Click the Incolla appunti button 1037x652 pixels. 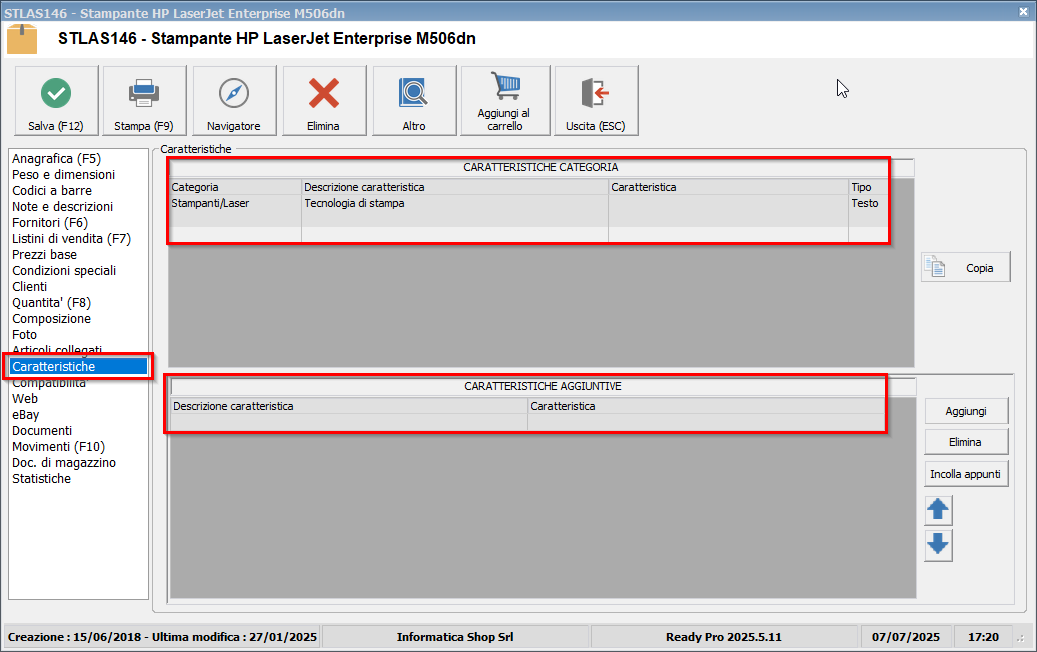pyautogui.click(x=966, y=473)
